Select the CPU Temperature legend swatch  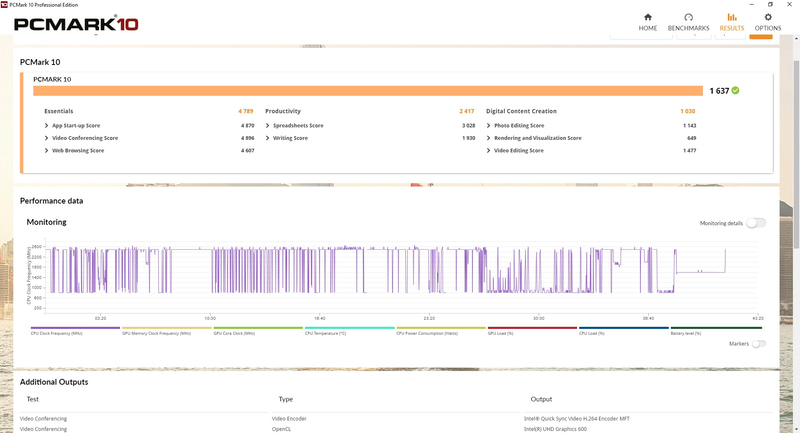[x=348, y=327]
